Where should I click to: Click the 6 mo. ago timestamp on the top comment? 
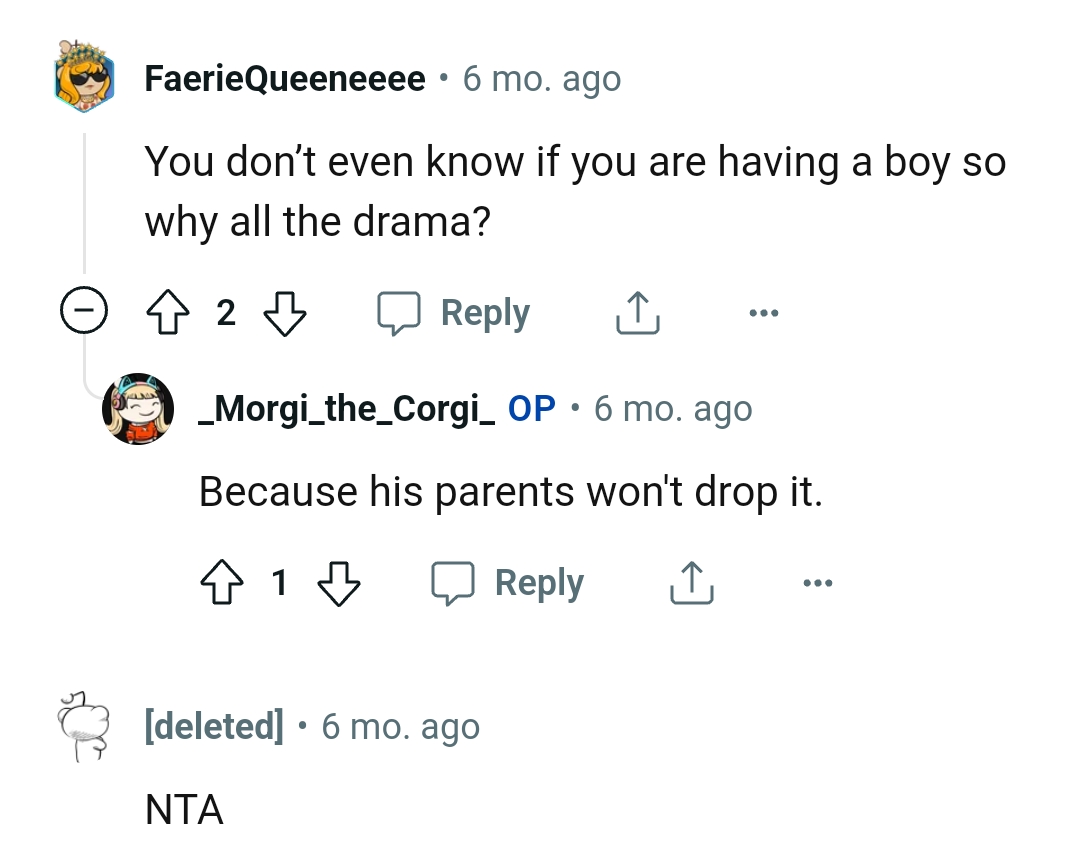(541, 78)
